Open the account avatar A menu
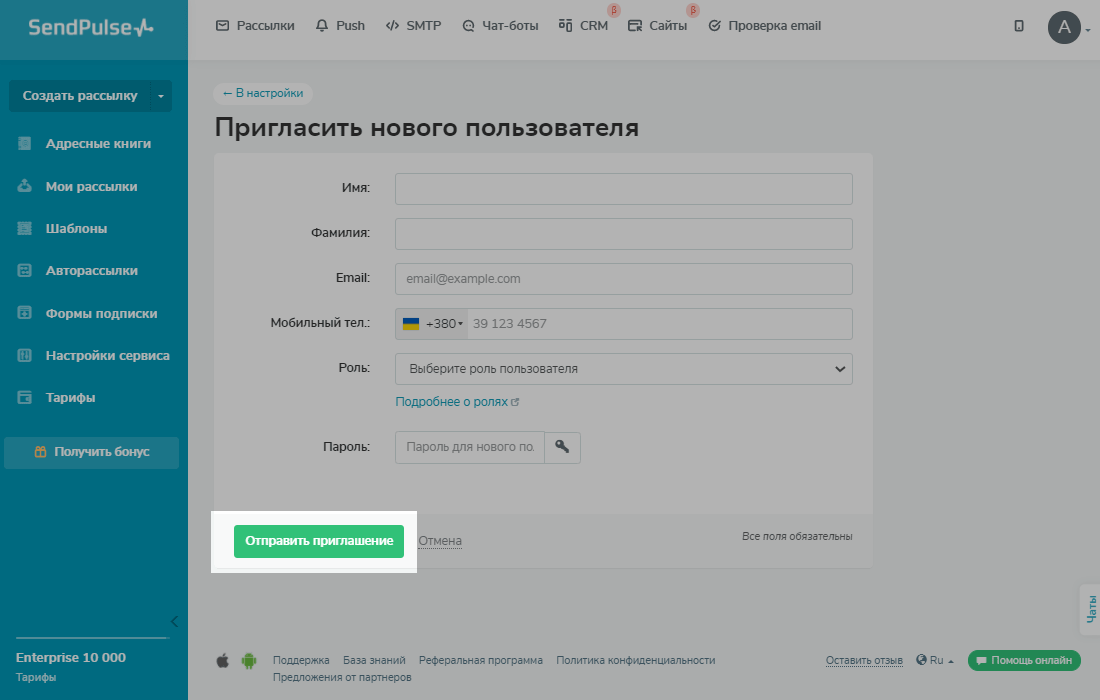The width and height of the screenshot is (1100, 700). (1064, 27)
